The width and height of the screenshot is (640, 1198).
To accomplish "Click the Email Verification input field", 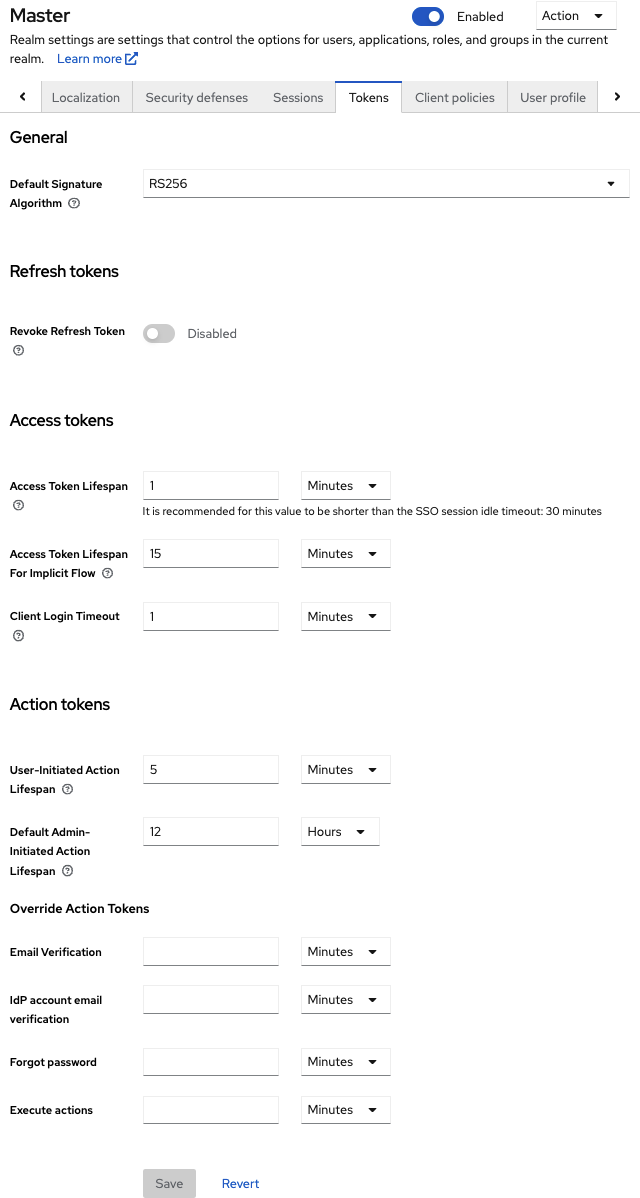I will [x=210, y=951].
